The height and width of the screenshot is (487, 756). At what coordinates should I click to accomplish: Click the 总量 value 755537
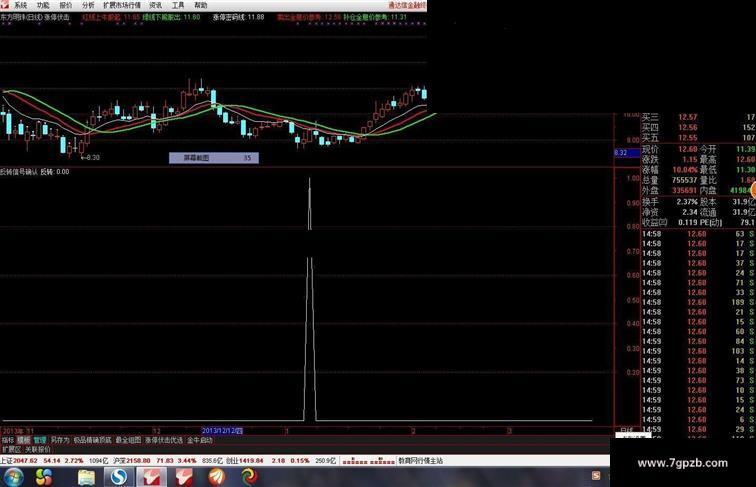(x=684, y=180)
